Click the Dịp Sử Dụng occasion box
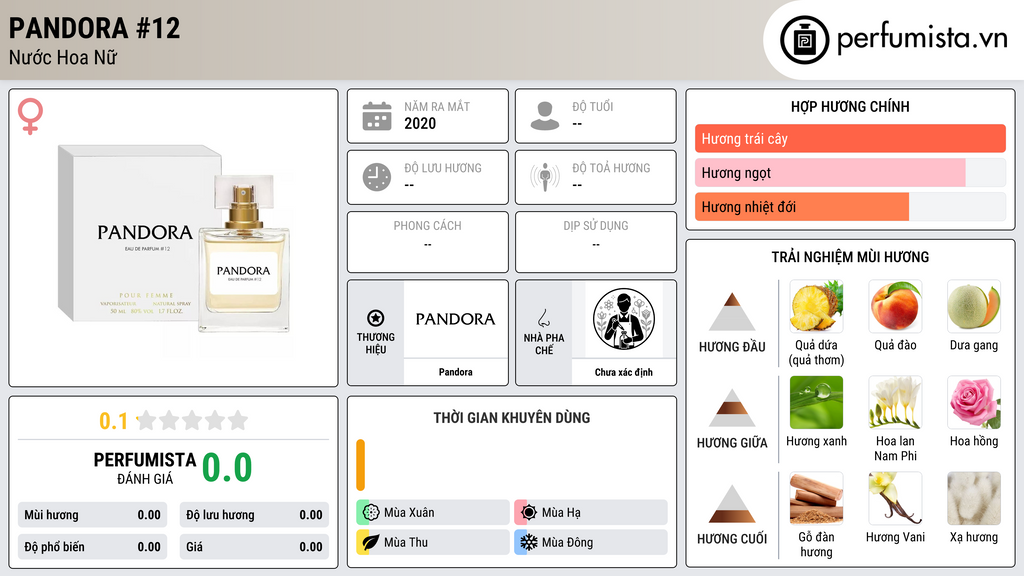 pos(596,242)
